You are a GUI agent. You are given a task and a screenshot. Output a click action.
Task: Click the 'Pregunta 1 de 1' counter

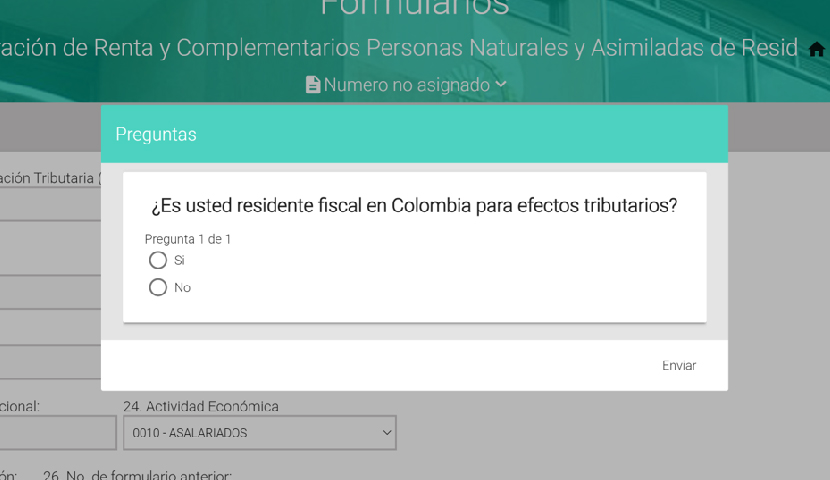[188, 239]
